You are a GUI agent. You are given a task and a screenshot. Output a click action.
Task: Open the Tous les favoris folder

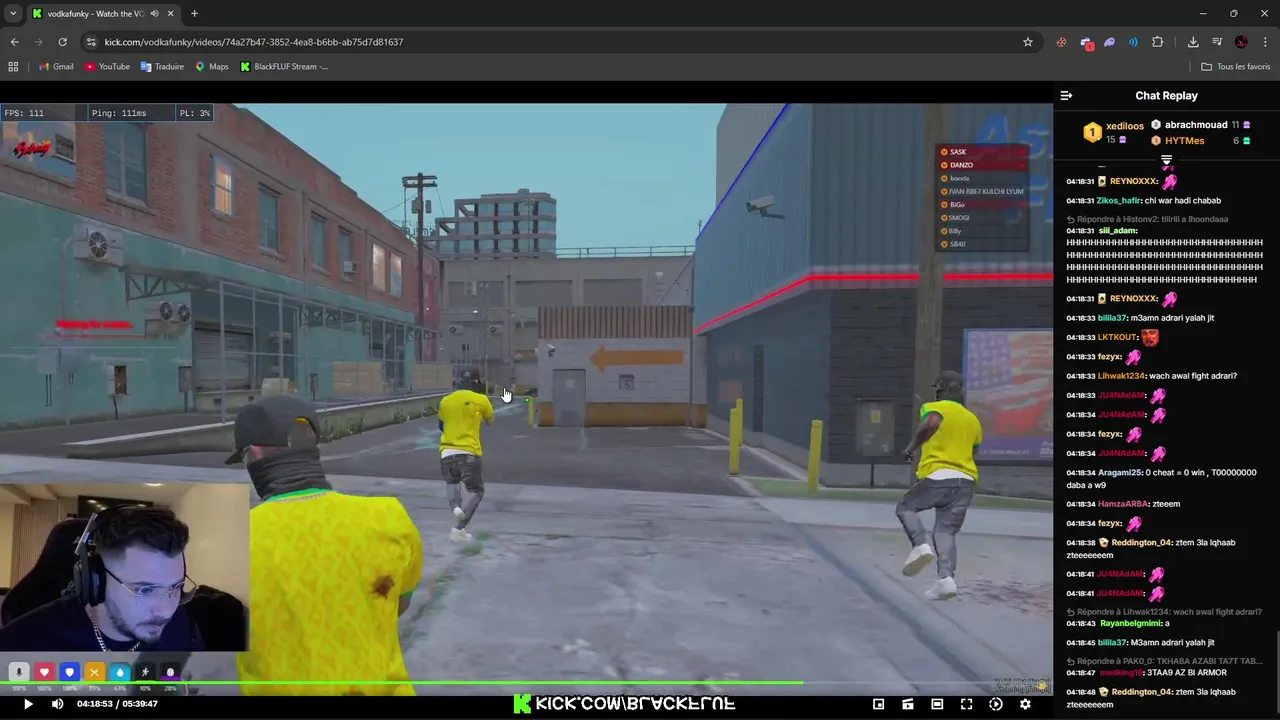click(1235, 67)
